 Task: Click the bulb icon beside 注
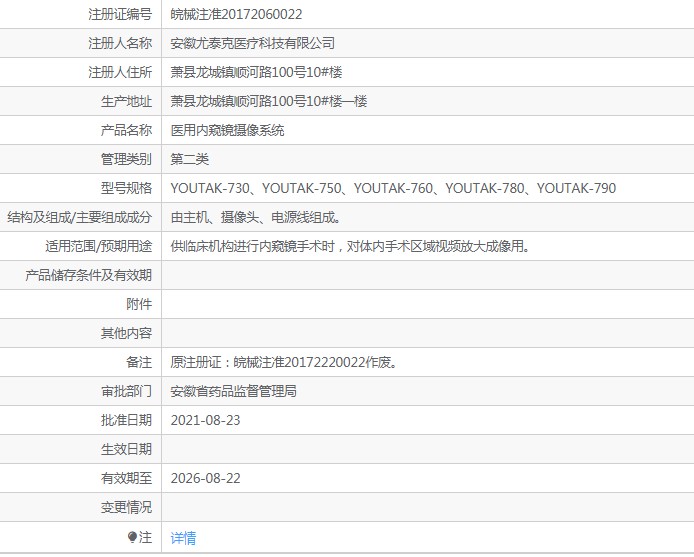pyautogui.click(x=132, y=538)
